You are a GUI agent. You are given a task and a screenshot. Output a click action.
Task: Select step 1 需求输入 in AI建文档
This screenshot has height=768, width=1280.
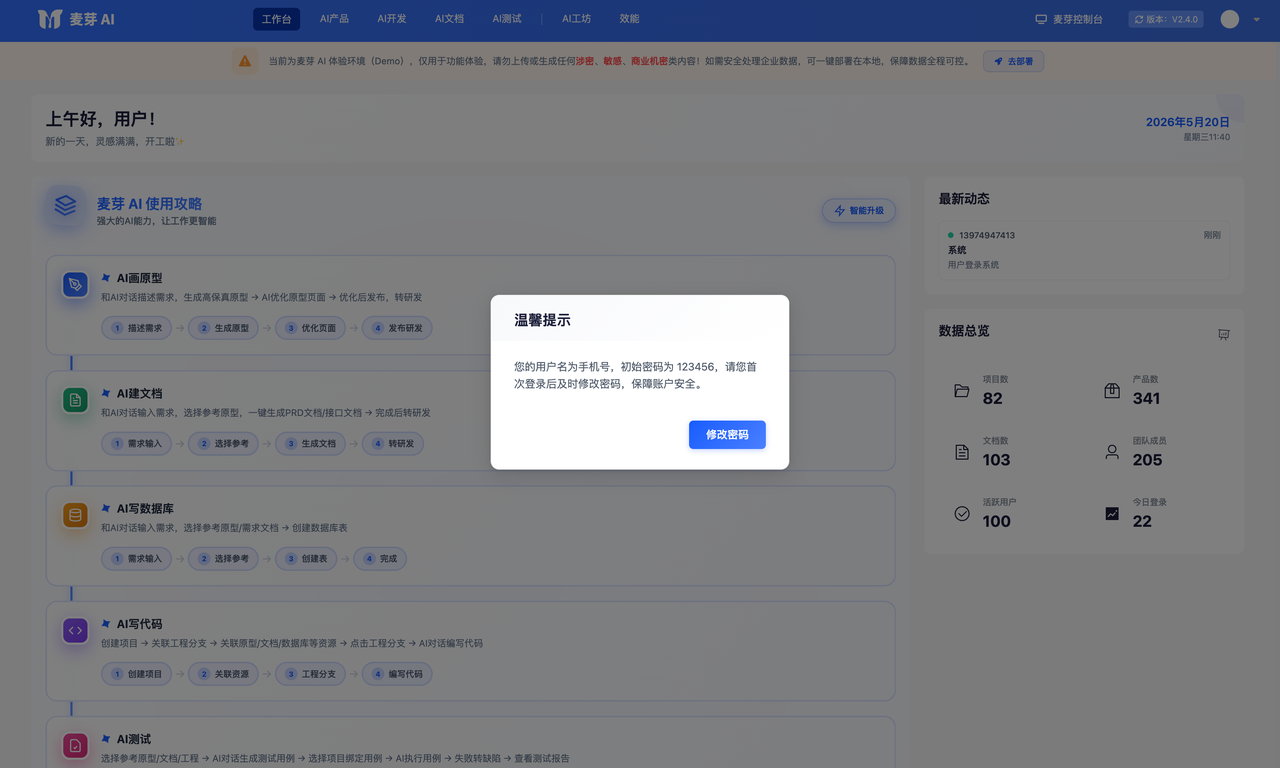(137, 443)
